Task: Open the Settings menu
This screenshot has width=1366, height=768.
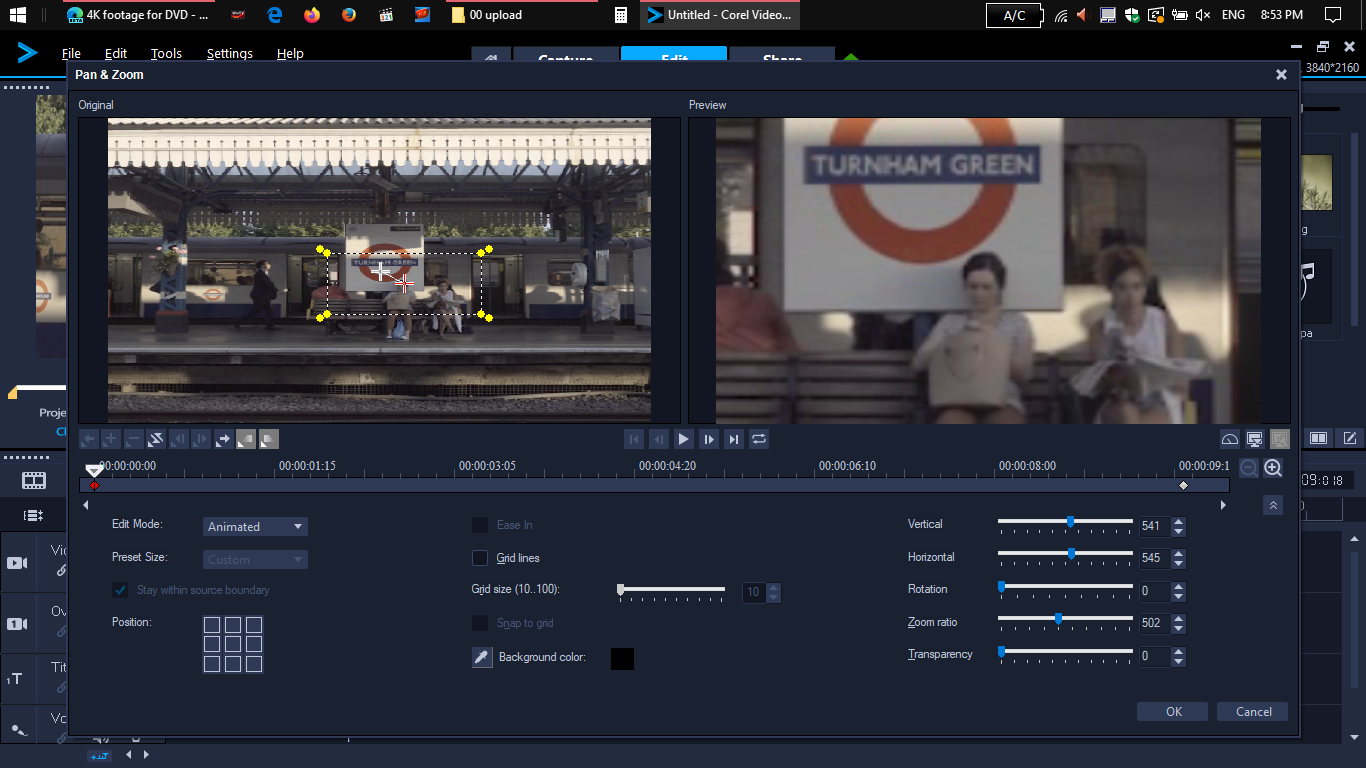Action: point(230,54)
